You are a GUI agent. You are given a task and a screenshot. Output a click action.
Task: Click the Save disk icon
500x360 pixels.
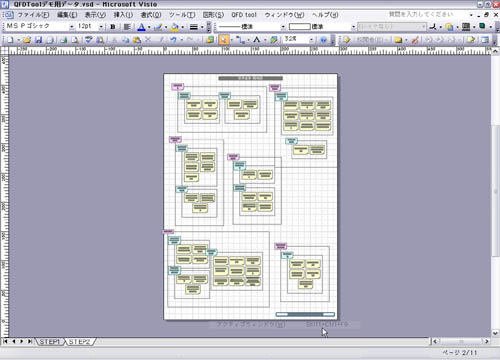coord(38,40)
